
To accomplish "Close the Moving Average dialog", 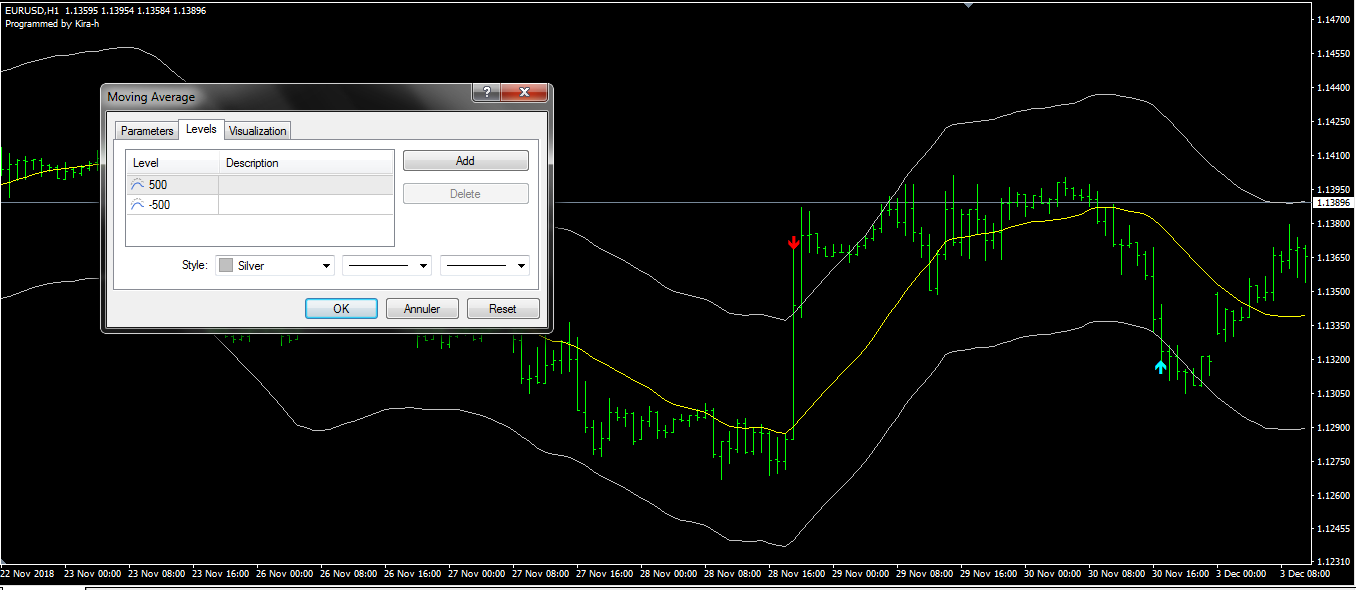I will click(524, 93).
